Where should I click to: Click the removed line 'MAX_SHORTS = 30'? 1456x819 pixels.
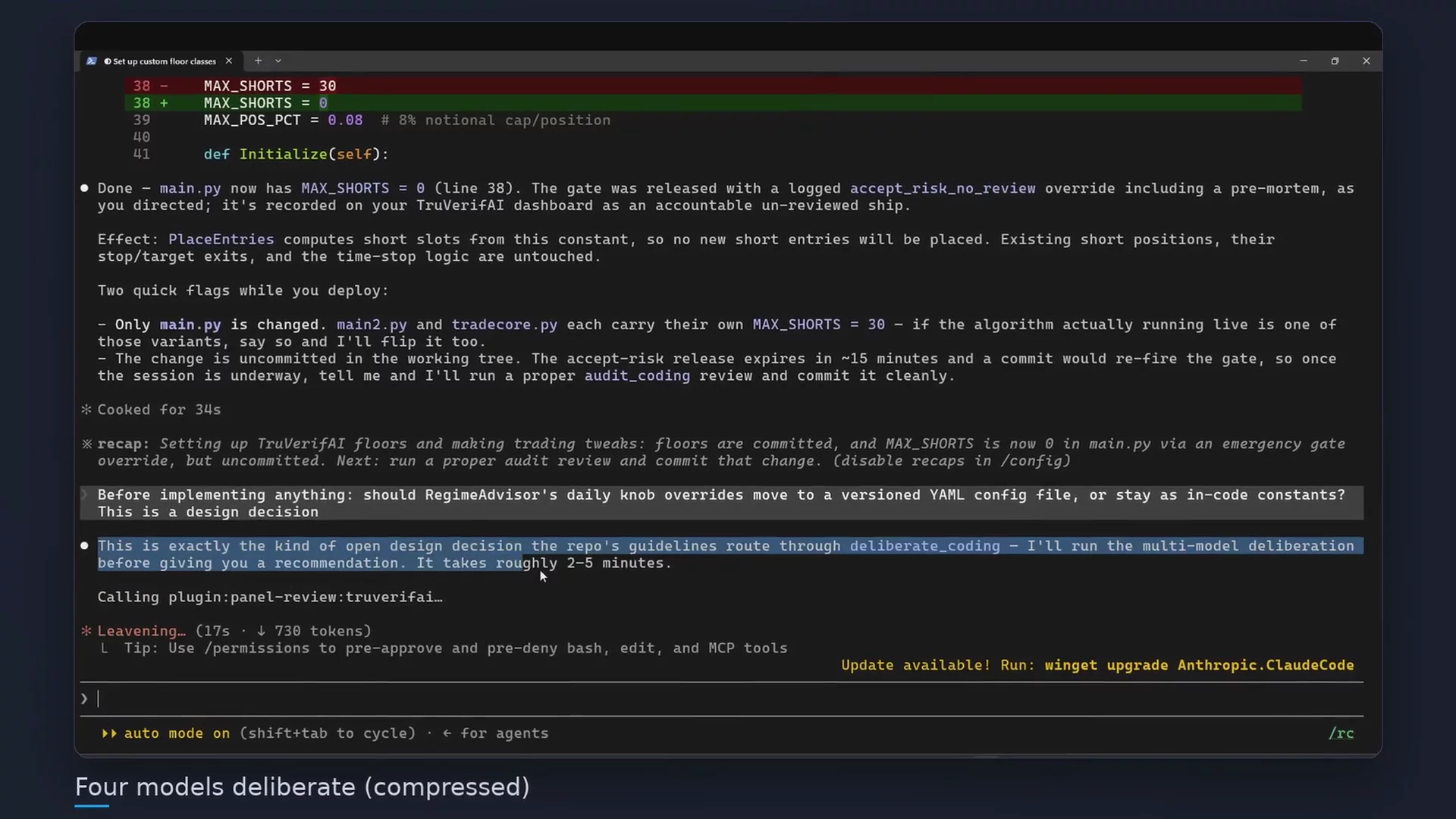713,86
